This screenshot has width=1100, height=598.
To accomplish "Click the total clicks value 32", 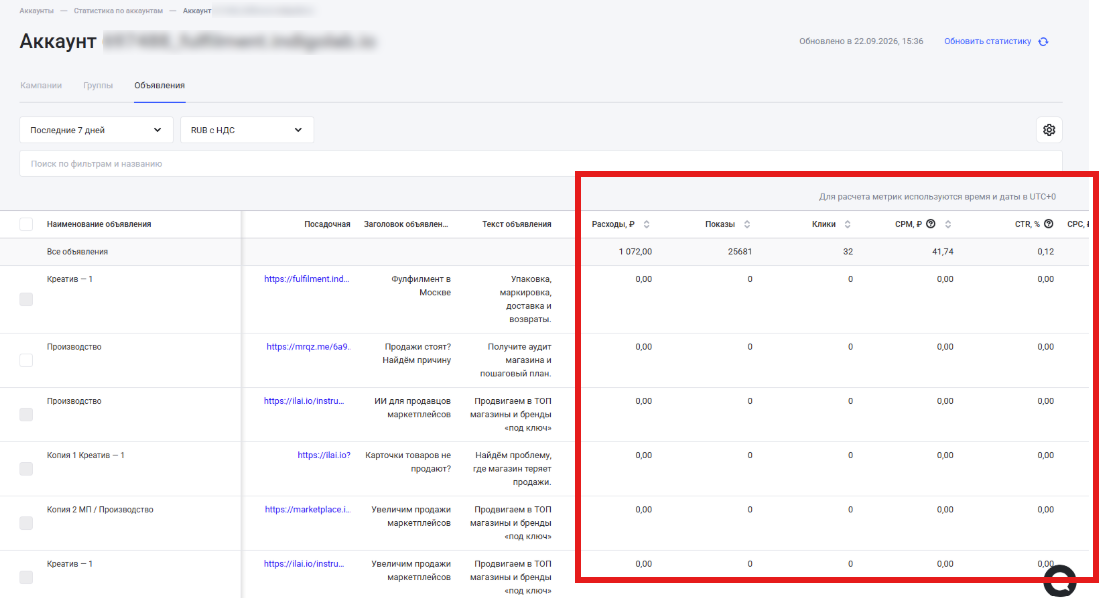I will (847, 251).
